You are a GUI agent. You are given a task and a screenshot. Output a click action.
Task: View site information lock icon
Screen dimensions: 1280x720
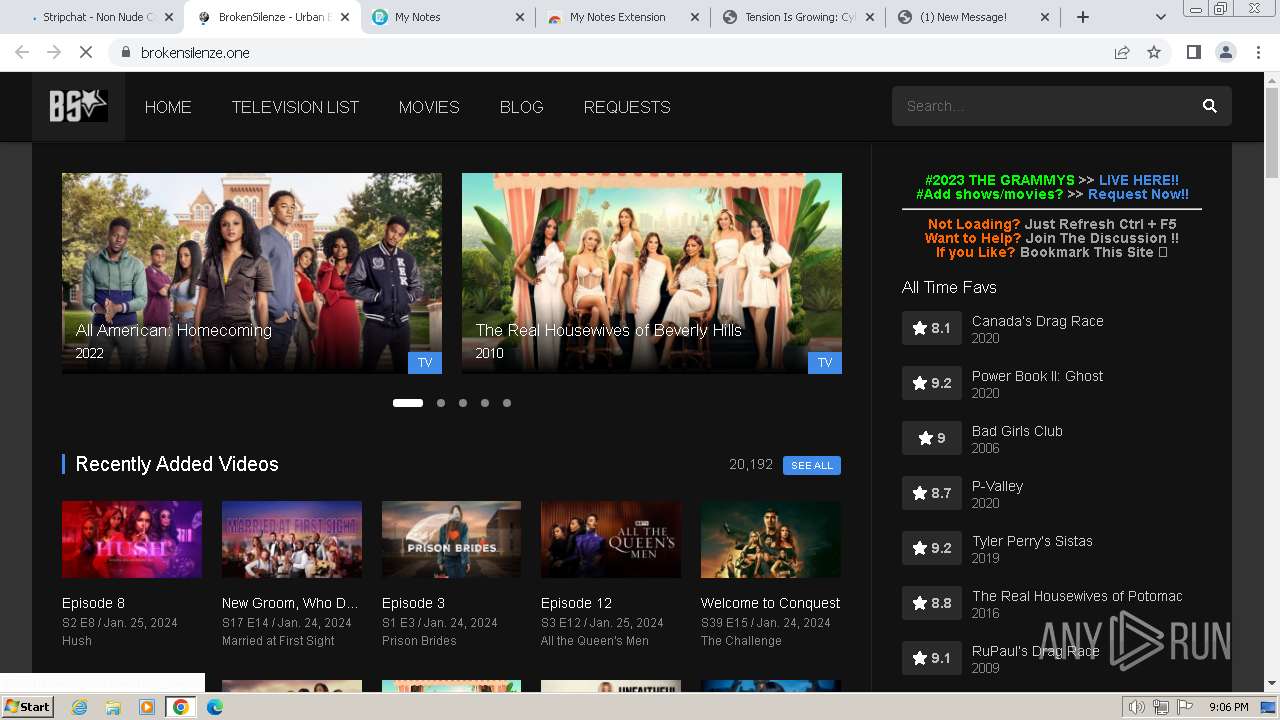tap(126, 52)
